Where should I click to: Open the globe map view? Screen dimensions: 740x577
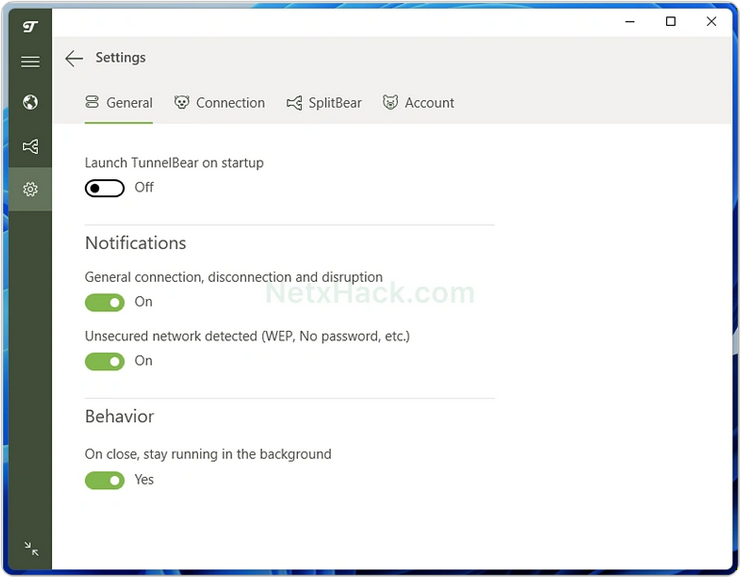30,102
